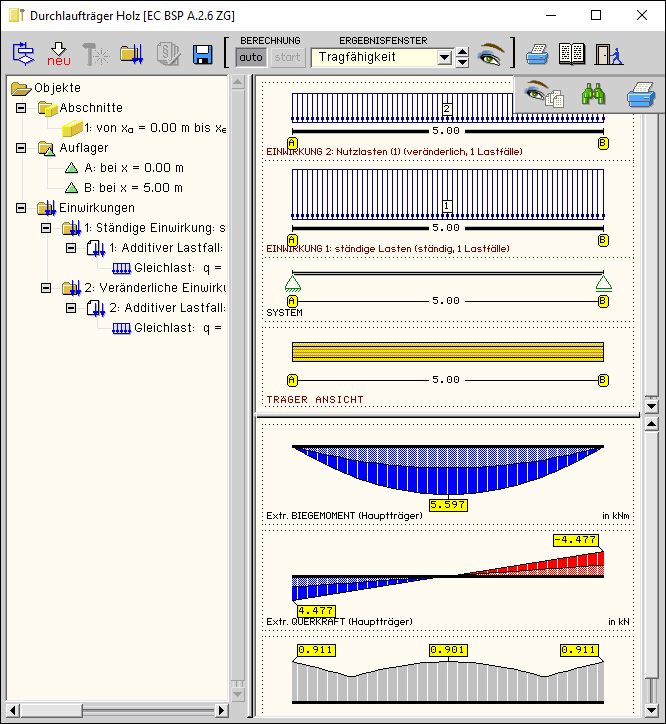Toggle the 'auto' calculation mode button
The height and width of the screenshot is (724, 666).
pyautogui.click(x=251, y=57)
